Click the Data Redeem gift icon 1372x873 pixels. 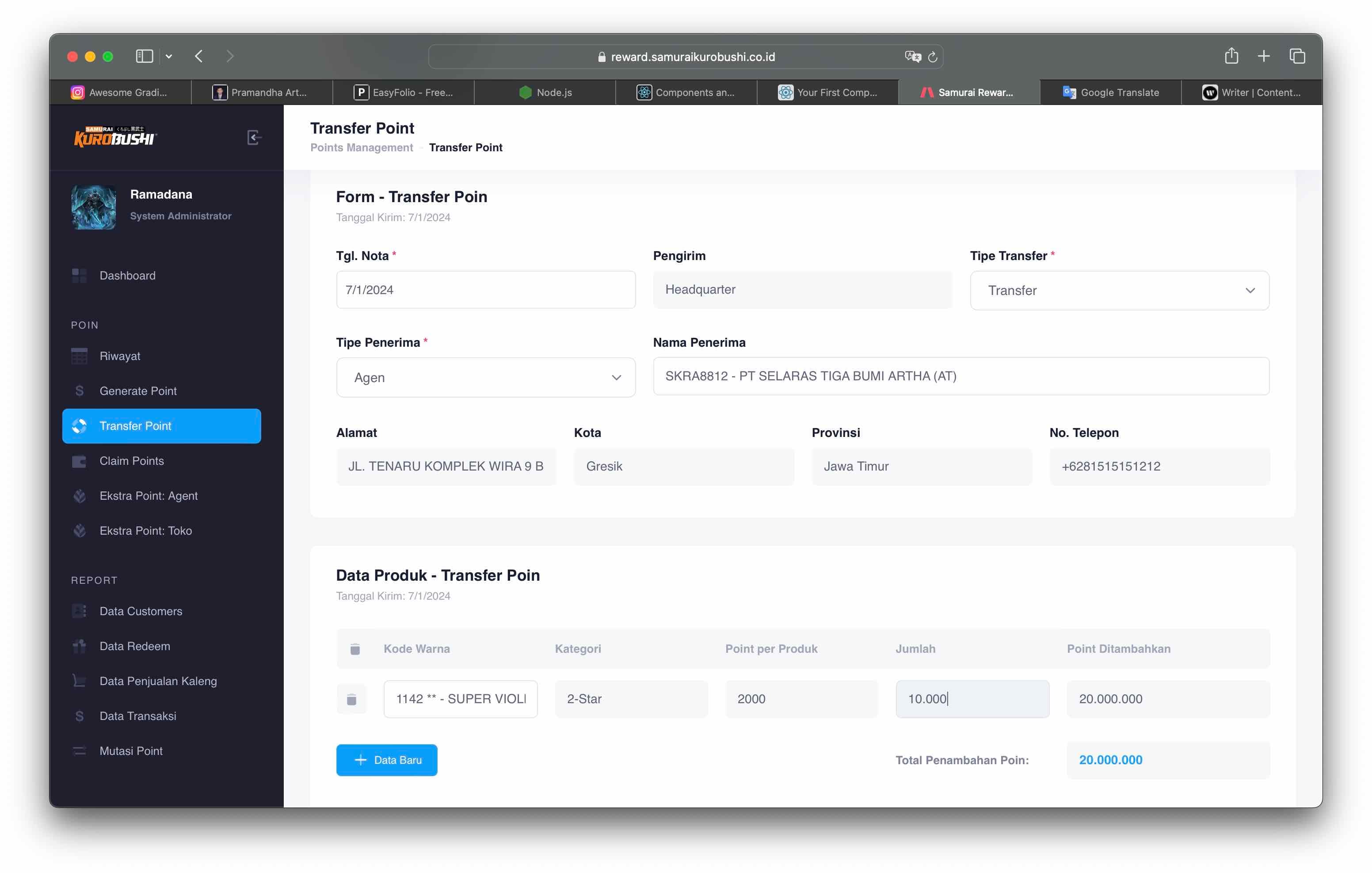click(79, 646)
